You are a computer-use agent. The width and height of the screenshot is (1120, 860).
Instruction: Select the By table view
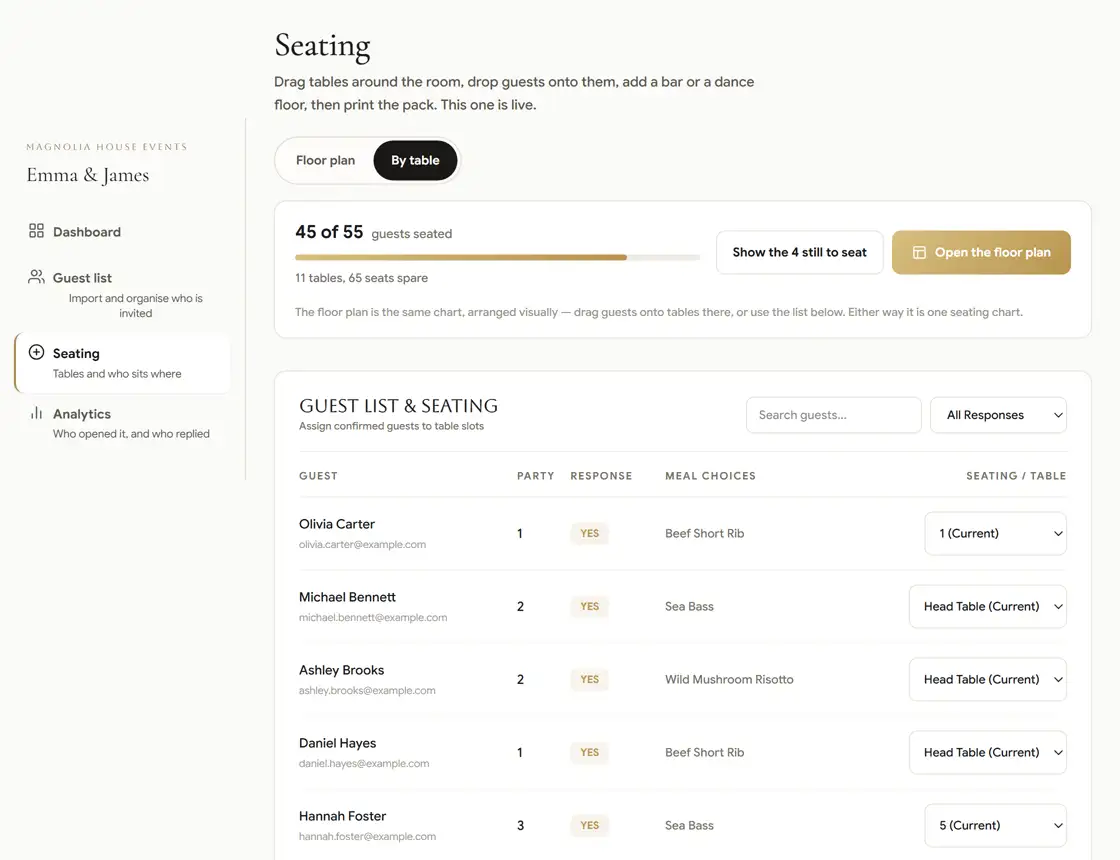point(415,160)
